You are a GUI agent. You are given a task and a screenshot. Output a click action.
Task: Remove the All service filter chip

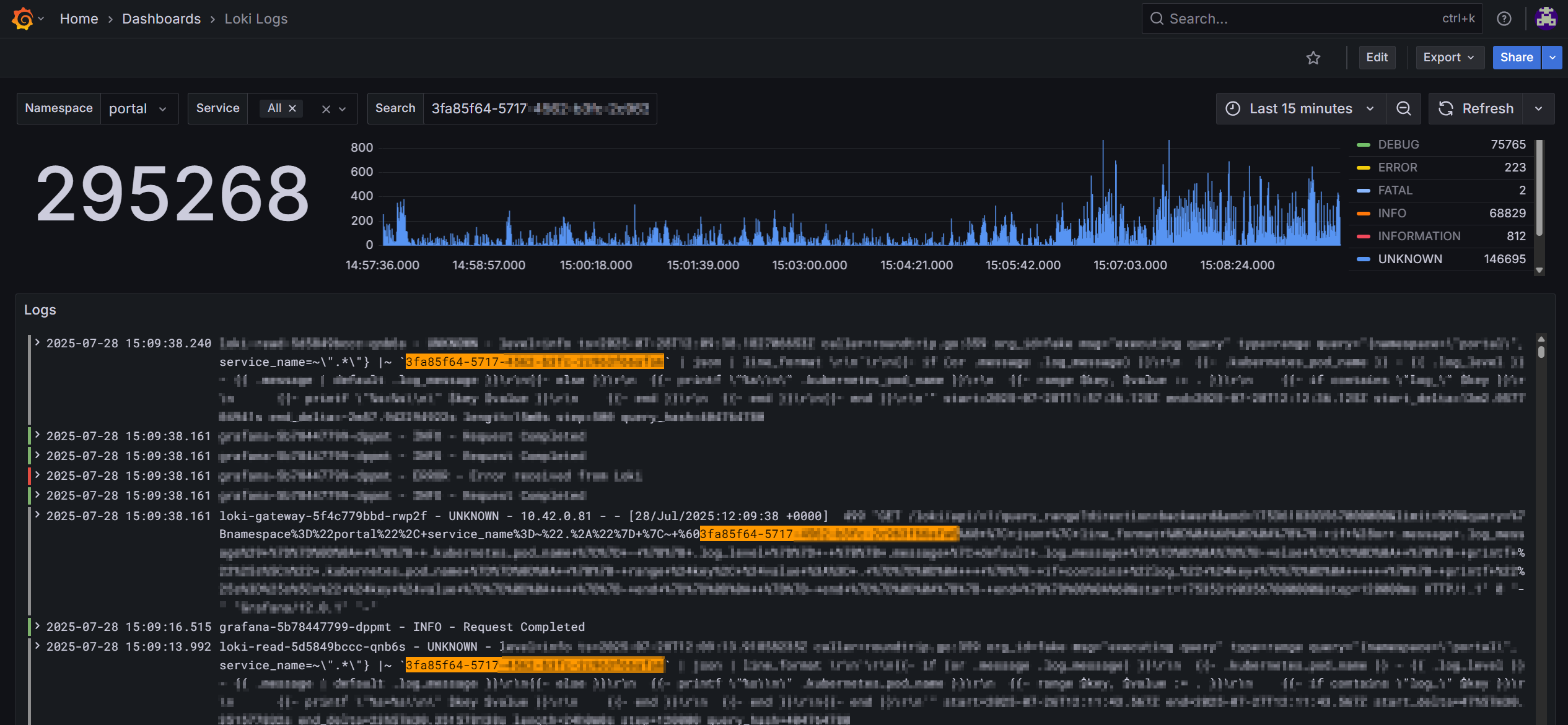(x=292, y=108)
